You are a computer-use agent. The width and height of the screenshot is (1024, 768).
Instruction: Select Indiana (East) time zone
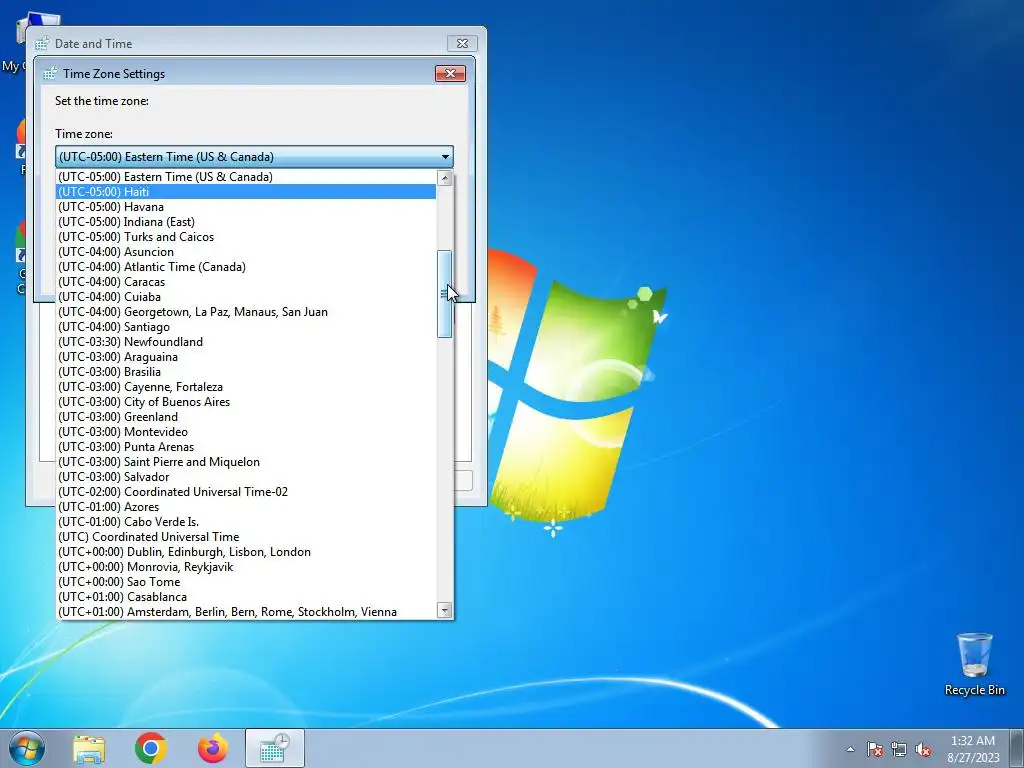[246, 221]
